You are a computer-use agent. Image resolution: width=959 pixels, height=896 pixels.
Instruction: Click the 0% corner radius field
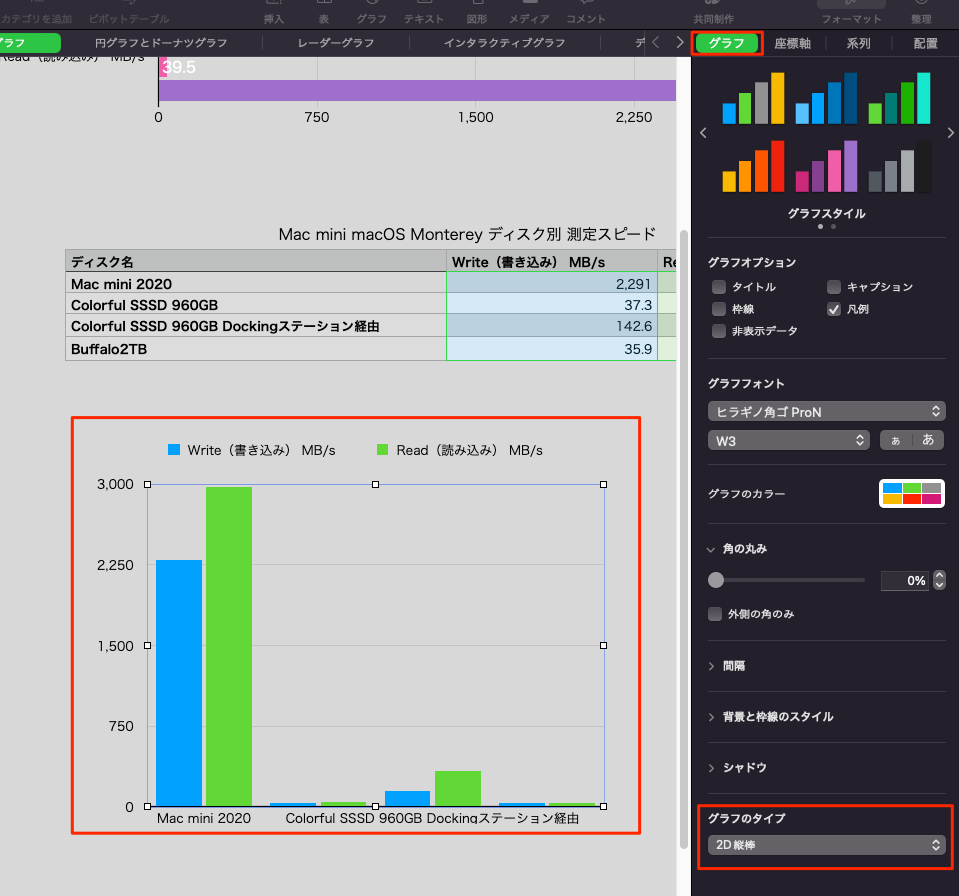tap(906, 580)
